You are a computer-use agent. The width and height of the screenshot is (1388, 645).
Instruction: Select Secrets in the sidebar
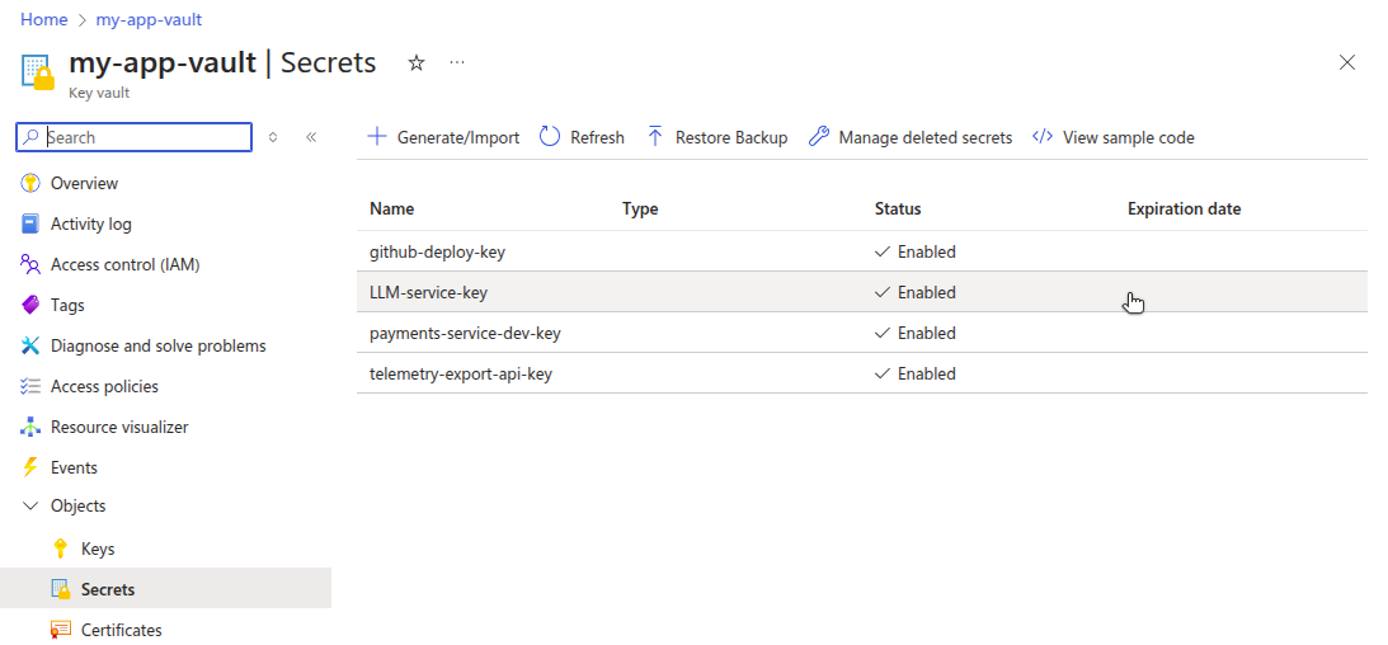click(106, 588)
